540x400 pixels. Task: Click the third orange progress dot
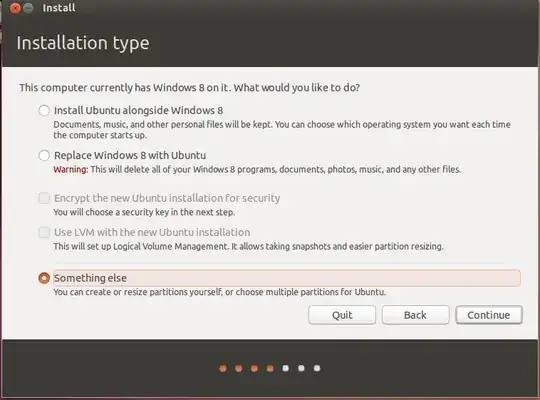tap(254, 368)
